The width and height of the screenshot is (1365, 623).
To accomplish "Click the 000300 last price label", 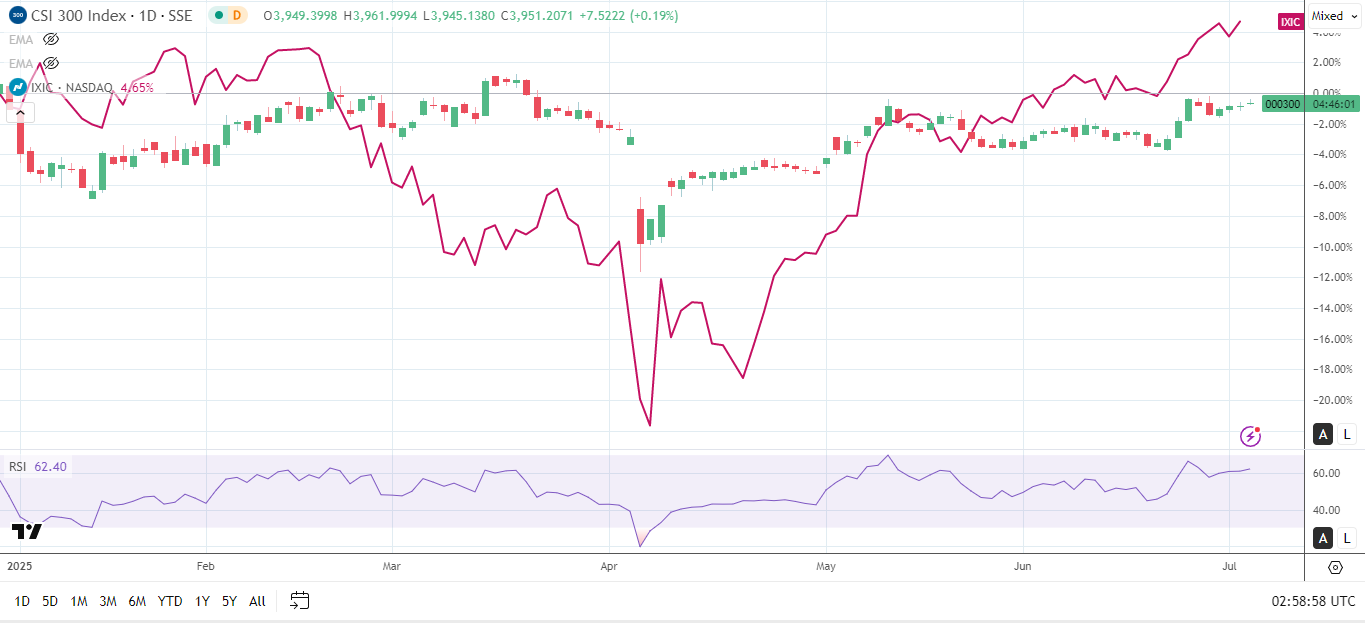I will 1283,104.
